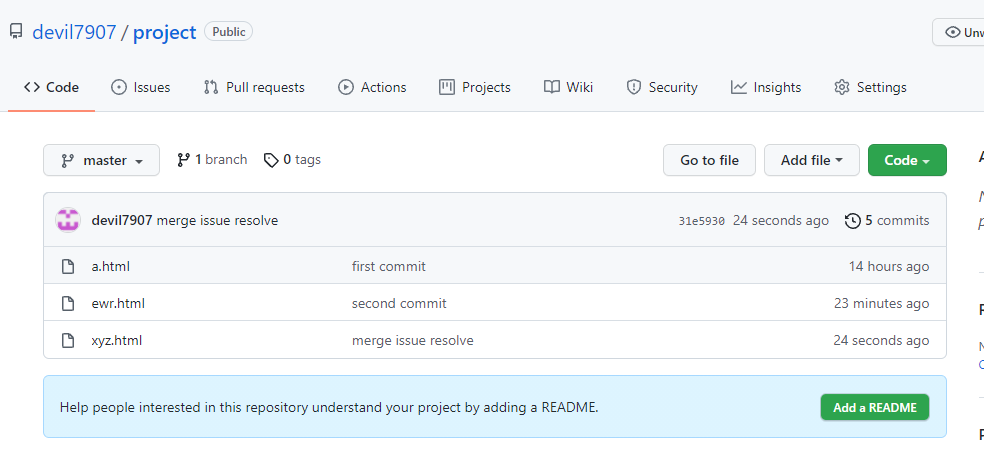Click the devil7907 avatar image
984x455 pixels.
[68, 221]
